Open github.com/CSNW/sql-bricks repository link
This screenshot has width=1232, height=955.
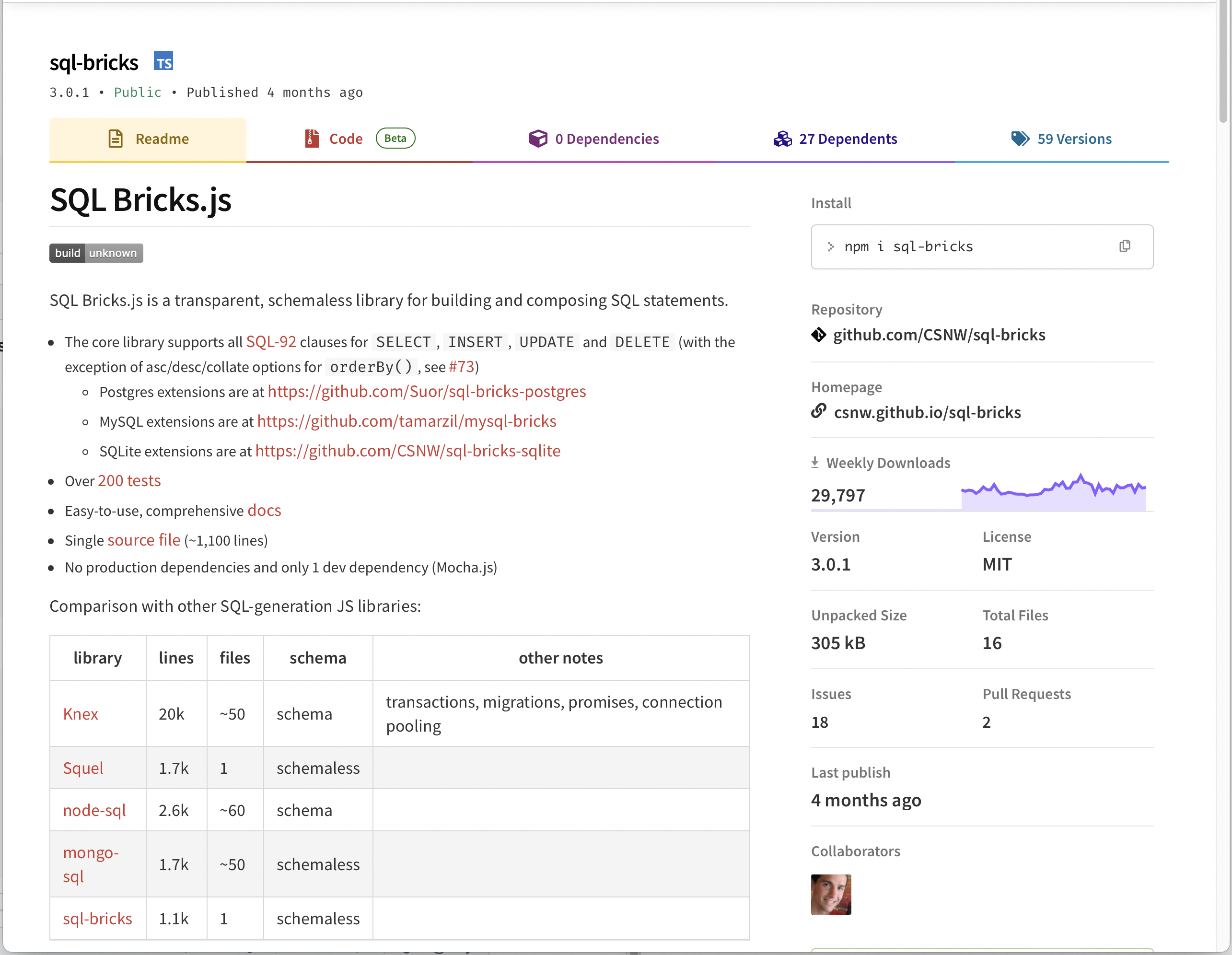[939, 335]
